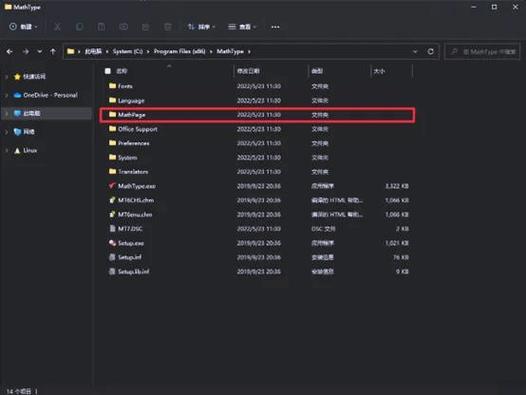The height and width of the screenshot is (395, 526).
Task: Click the Delete trash icon in toolbar
Action: tap(168, 27)
